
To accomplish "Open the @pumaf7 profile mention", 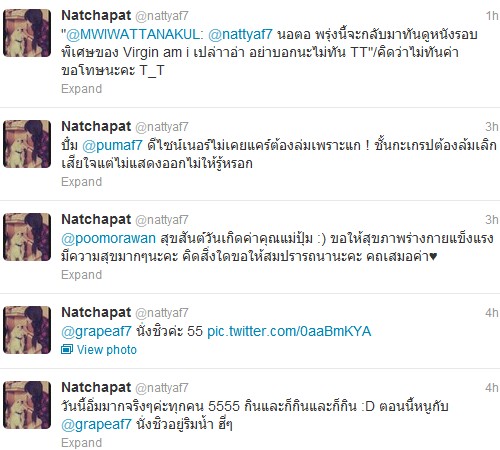I will (112, 146).
